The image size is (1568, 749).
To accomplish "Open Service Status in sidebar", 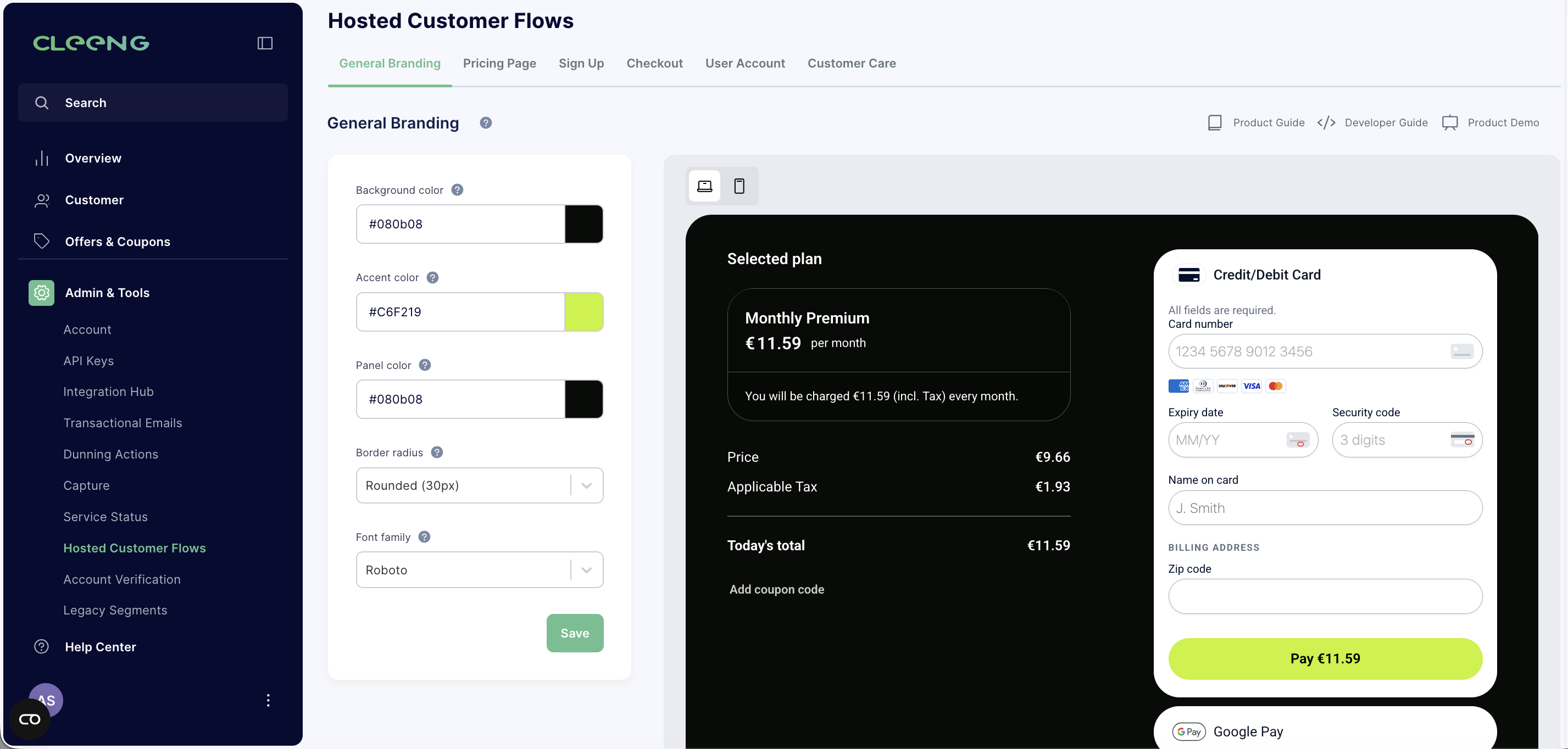I will pos(105,517).
